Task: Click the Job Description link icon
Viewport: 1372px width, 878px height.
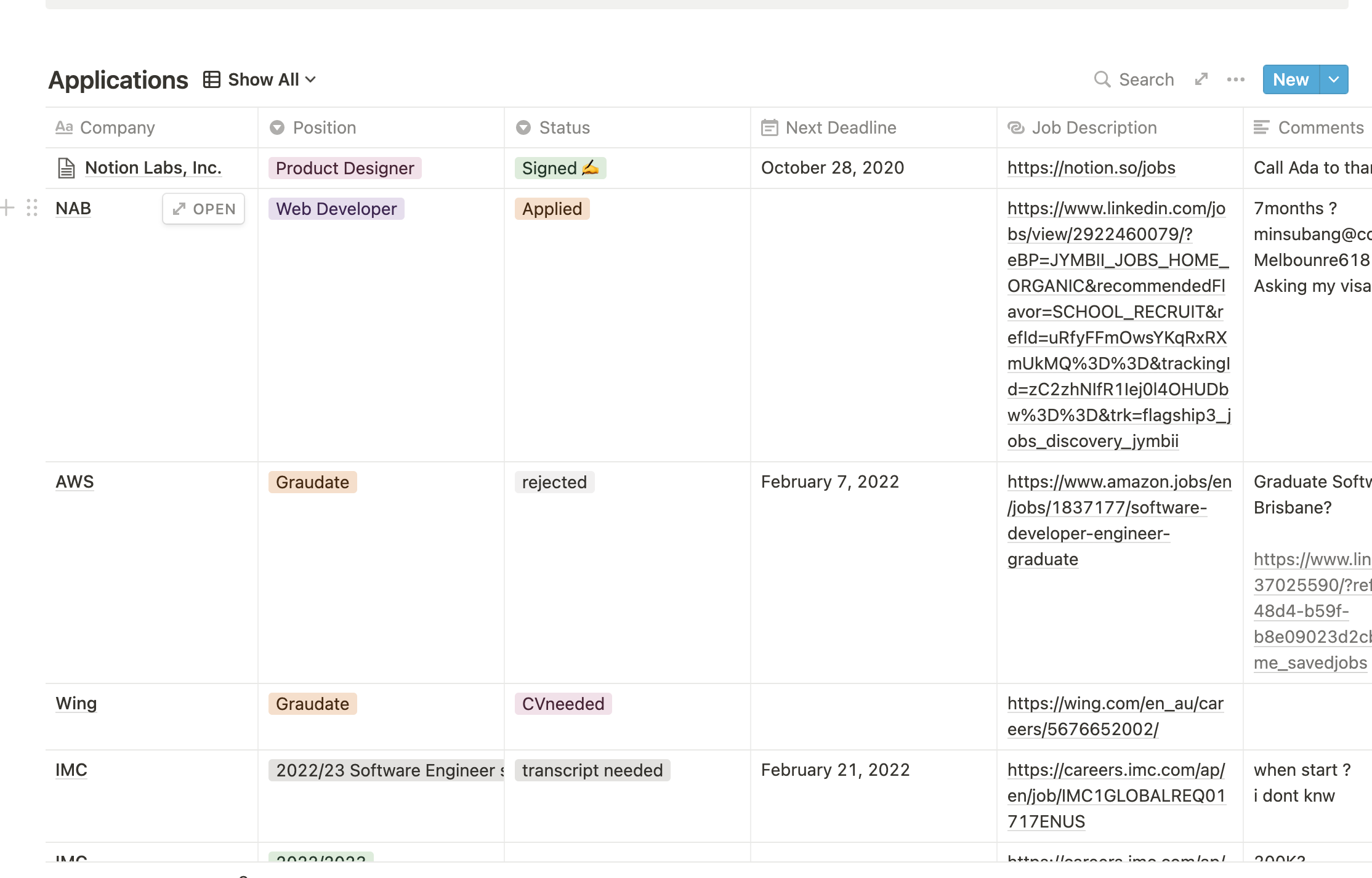Action: point(1016,127)
